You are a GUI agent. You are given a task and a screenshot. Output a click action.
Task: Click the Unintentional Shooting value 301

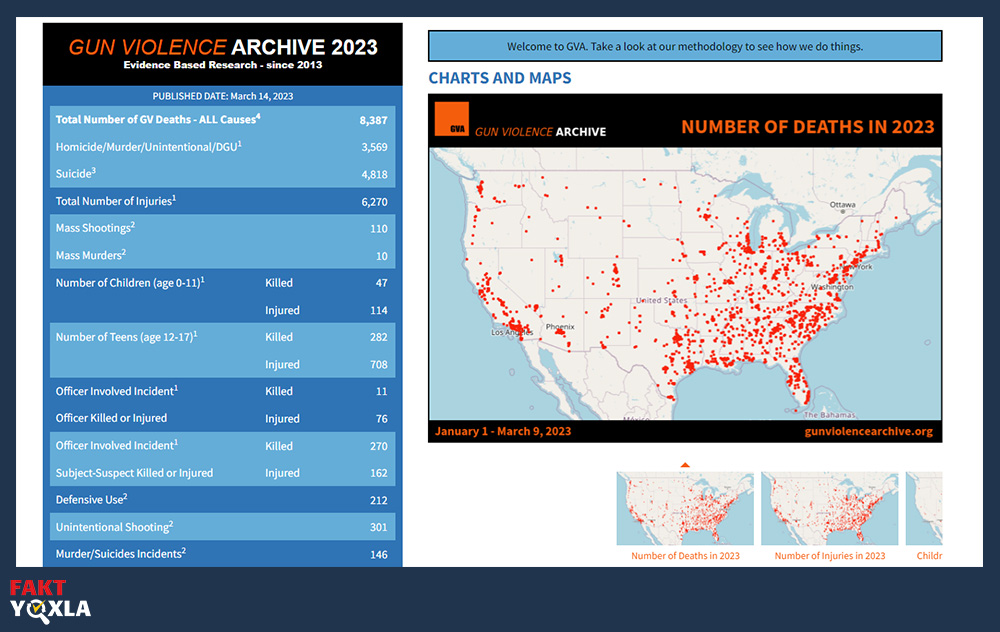(379, 527)
